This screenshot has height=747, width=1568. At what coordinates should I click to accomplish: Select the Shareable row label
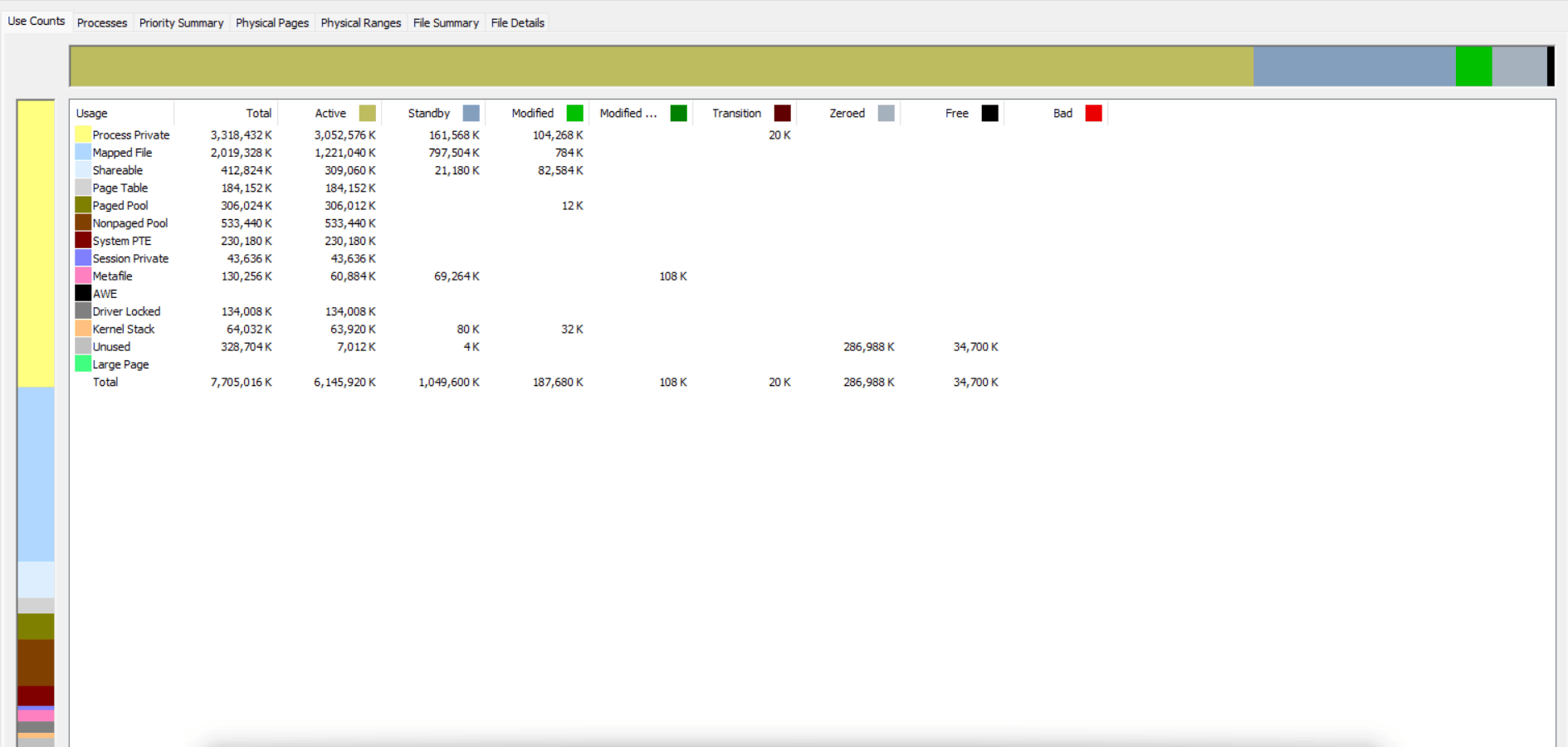(118, 170)
